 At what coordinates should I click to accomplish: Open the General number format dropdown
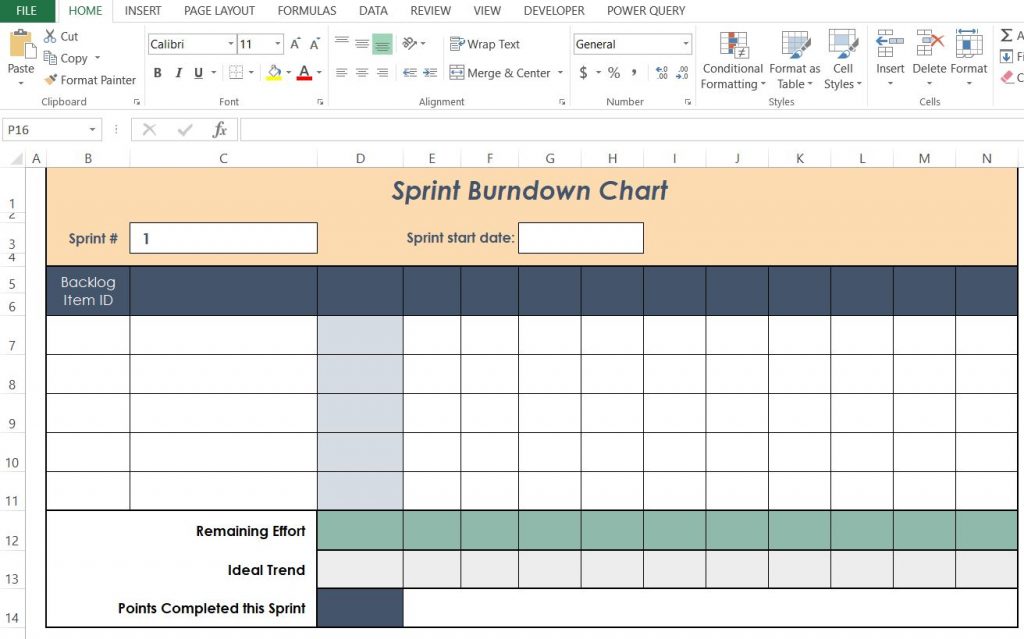[x=687, y=44]
